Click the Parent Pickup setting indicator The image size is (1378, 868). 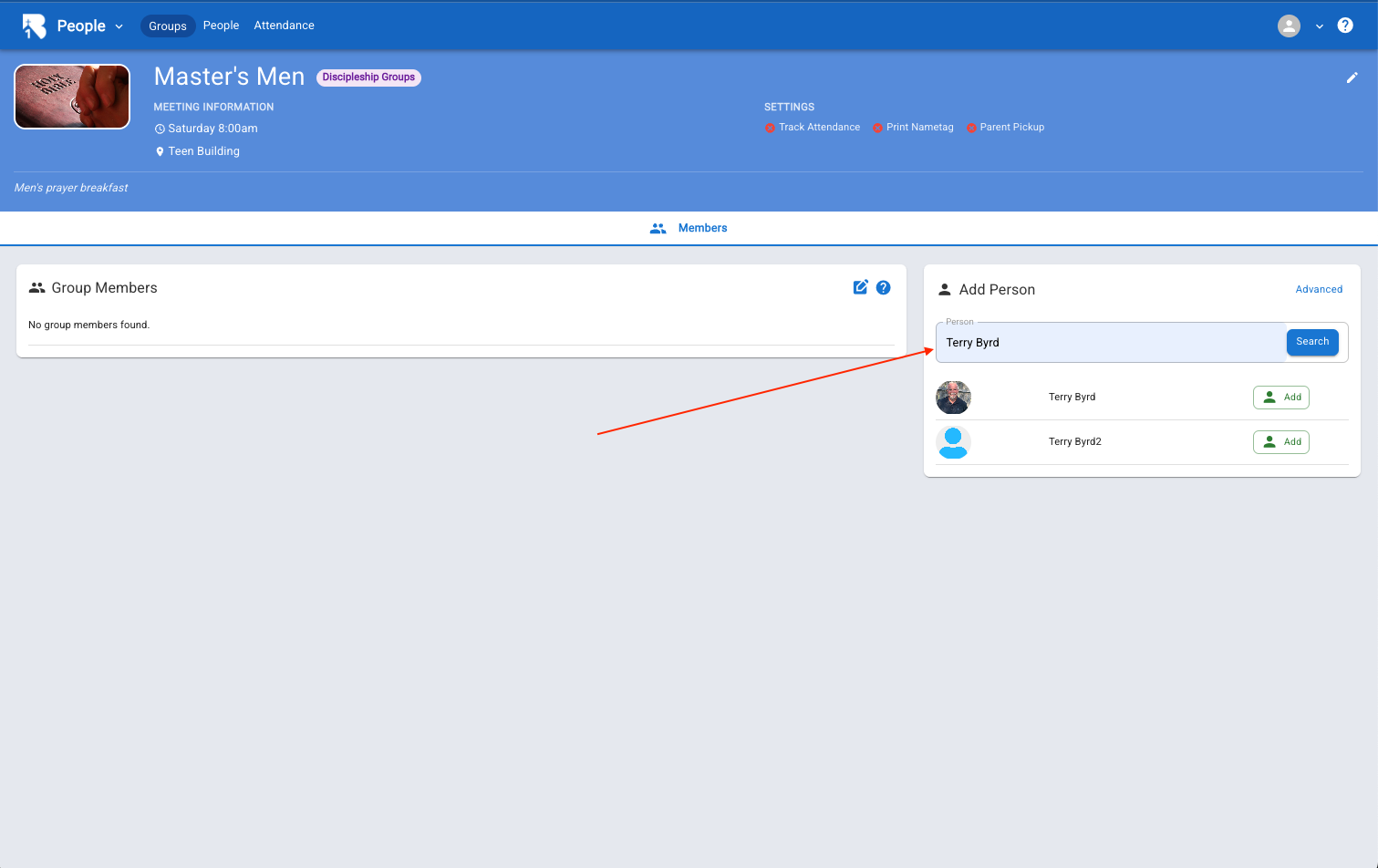[x=971, y=128]
